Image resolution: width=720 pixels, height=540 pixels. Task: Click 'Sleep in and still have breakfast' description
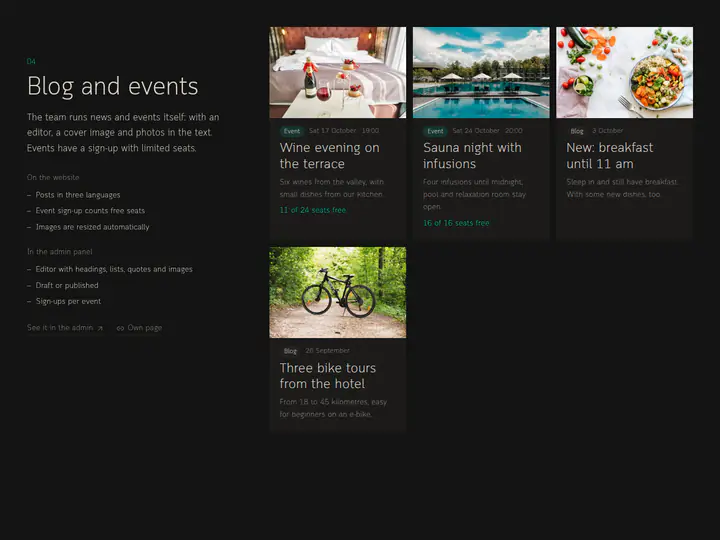622,188
